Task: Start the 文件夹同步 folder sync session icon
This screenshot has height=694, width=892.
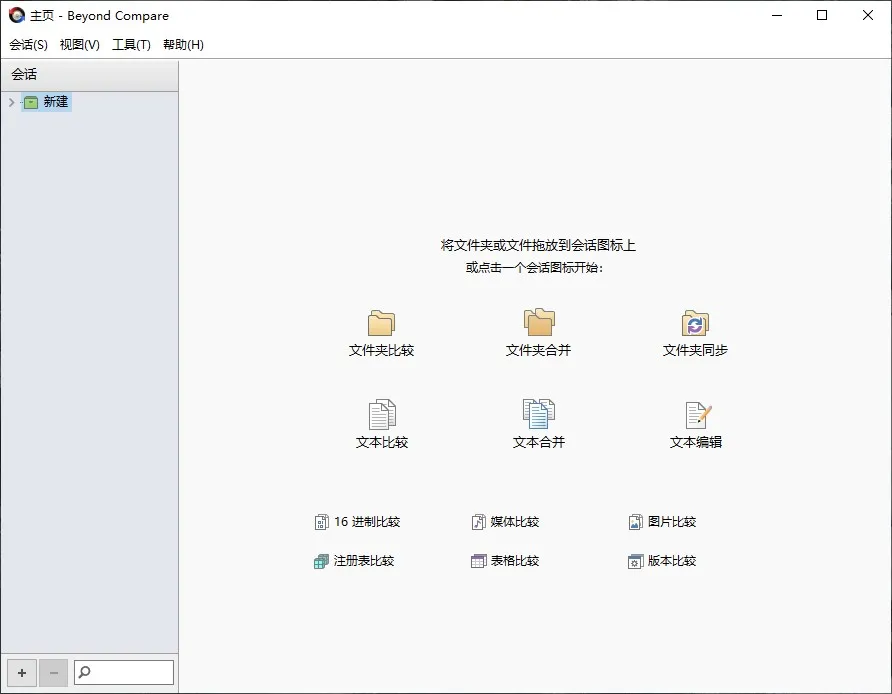Action: [695, 323]
